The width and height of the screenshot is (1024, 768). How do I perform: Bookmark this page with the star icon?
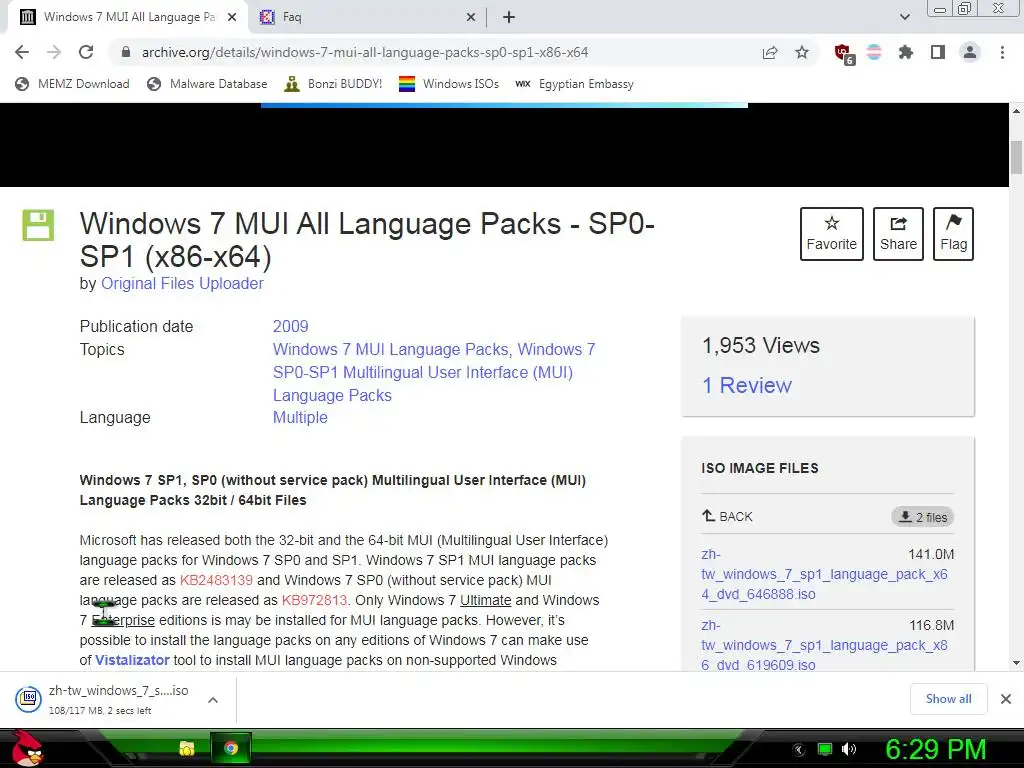pos(802,52)
